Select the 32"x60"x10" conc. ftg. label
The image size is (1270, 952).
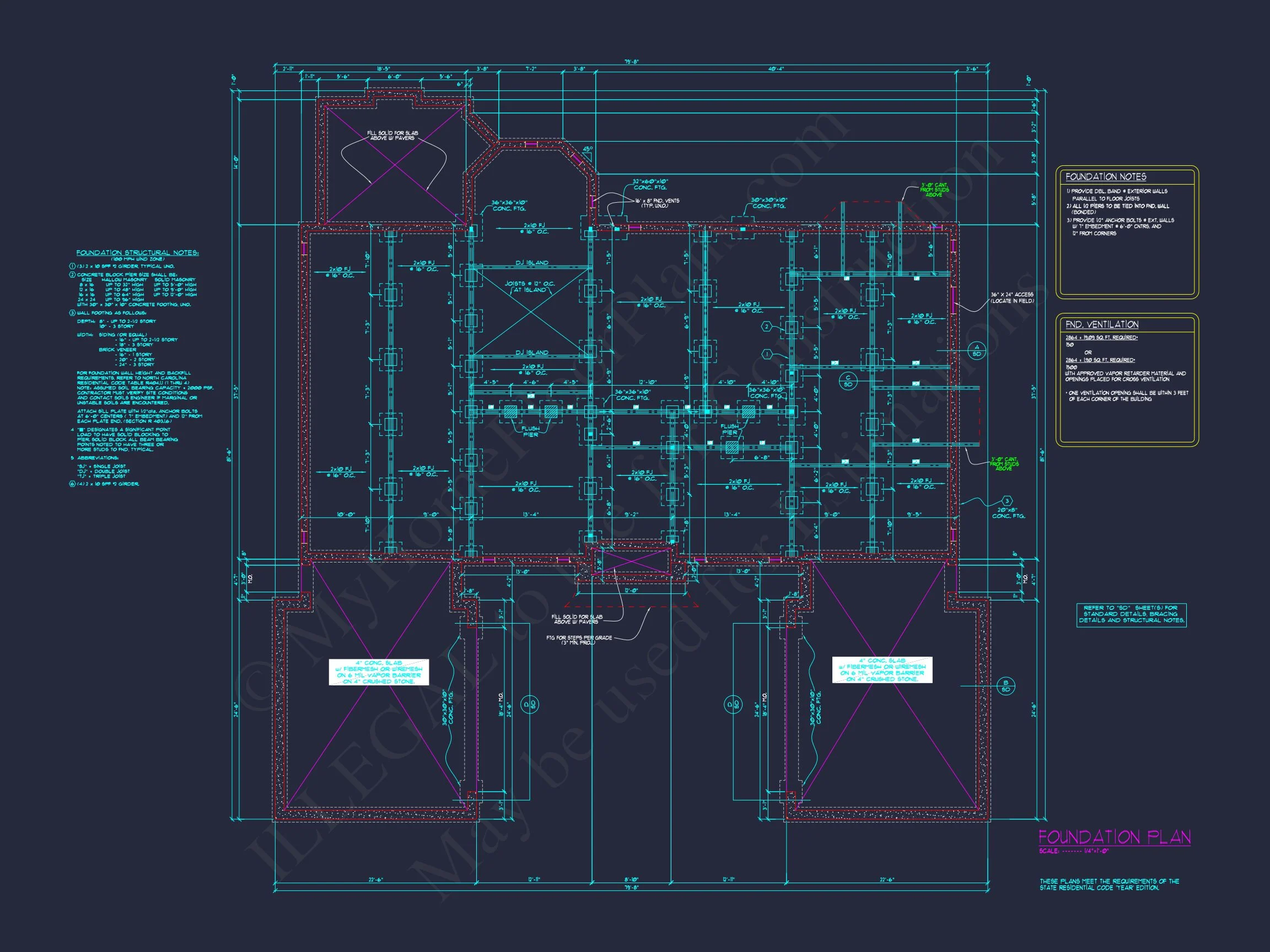(650, 184)
